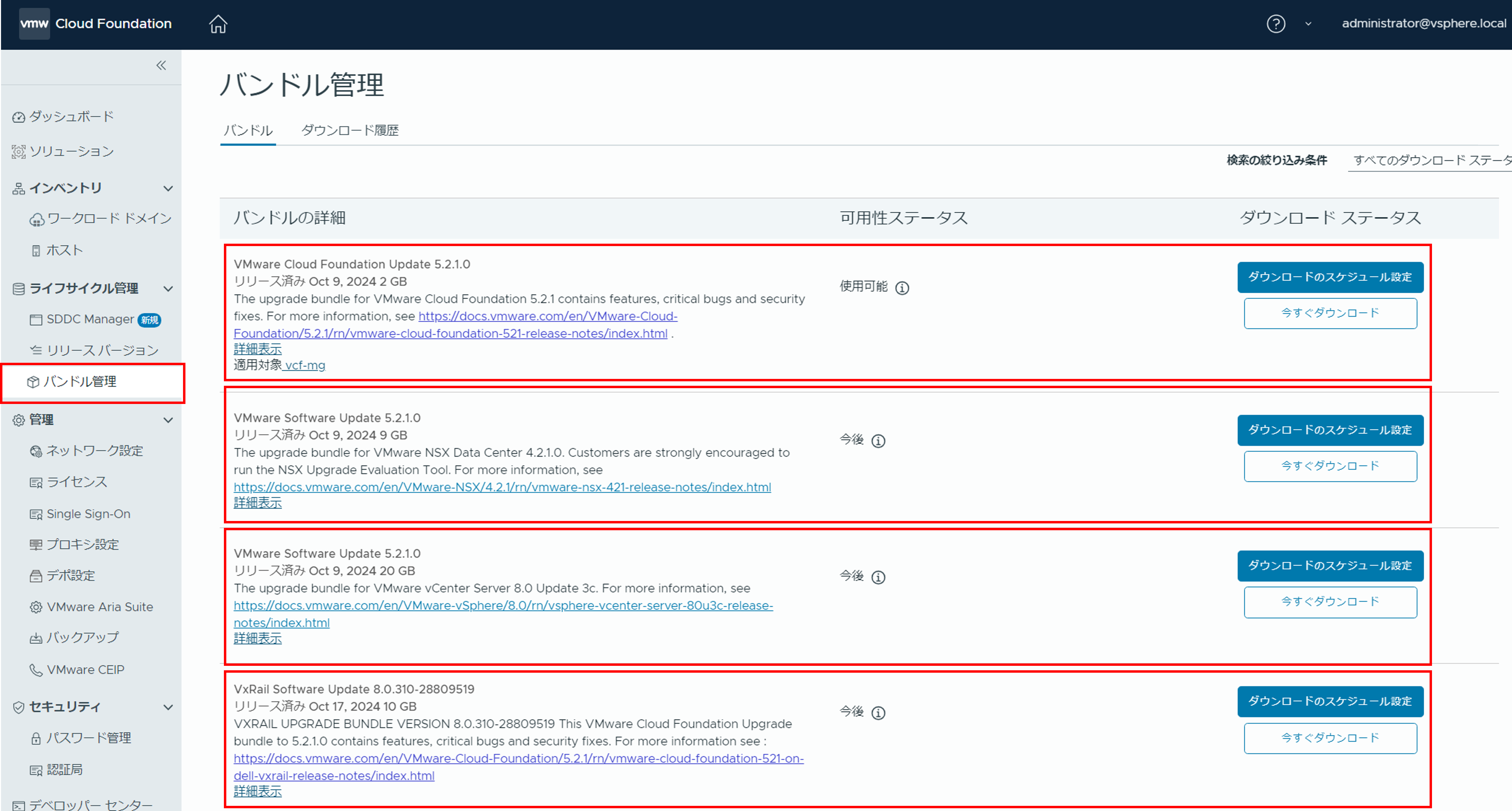The height and width of the screenshot is (811, 1512).
Task: Open デポ設定
Action: pos(70,575)
